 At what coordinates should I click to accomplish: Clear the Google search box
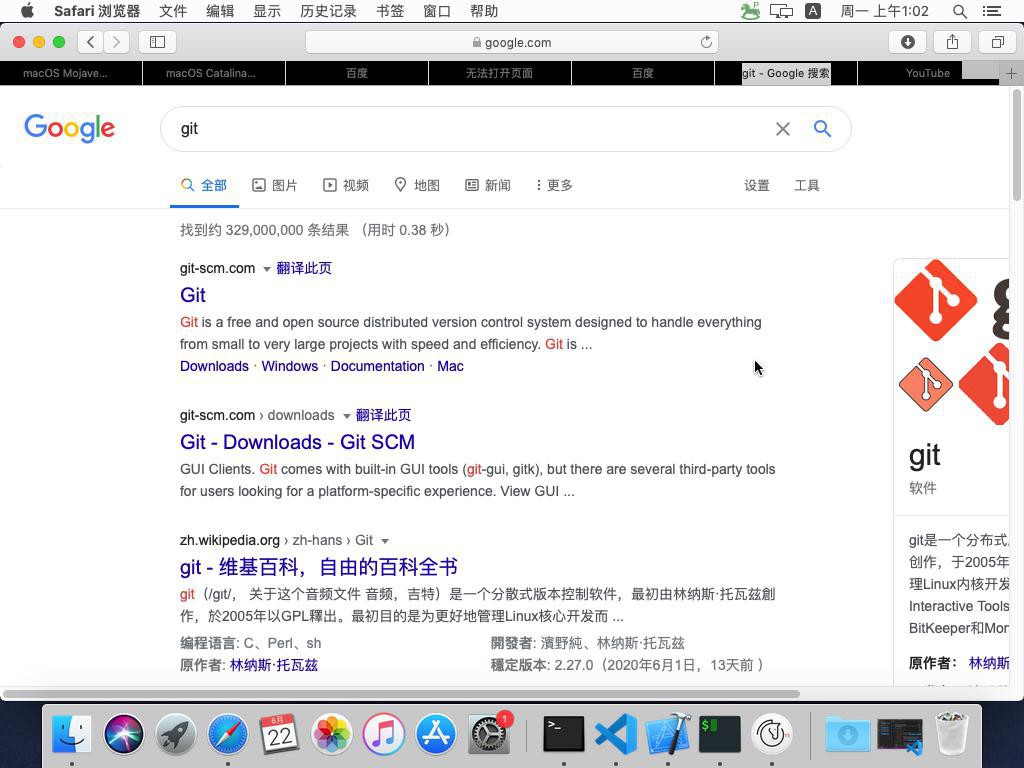(x=782, y=129)
